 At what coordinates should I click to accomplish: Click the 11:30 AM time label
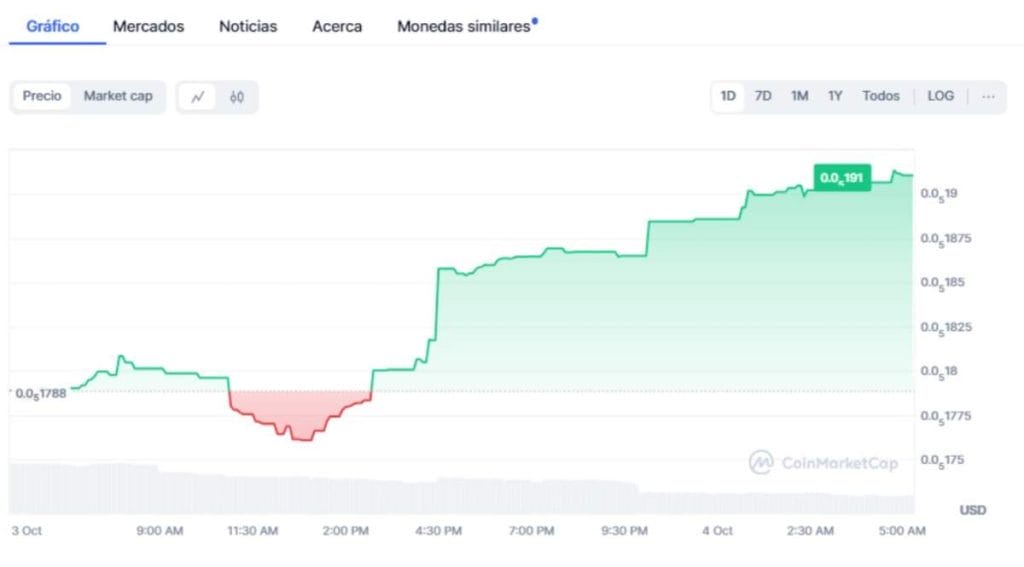(253, 530)
